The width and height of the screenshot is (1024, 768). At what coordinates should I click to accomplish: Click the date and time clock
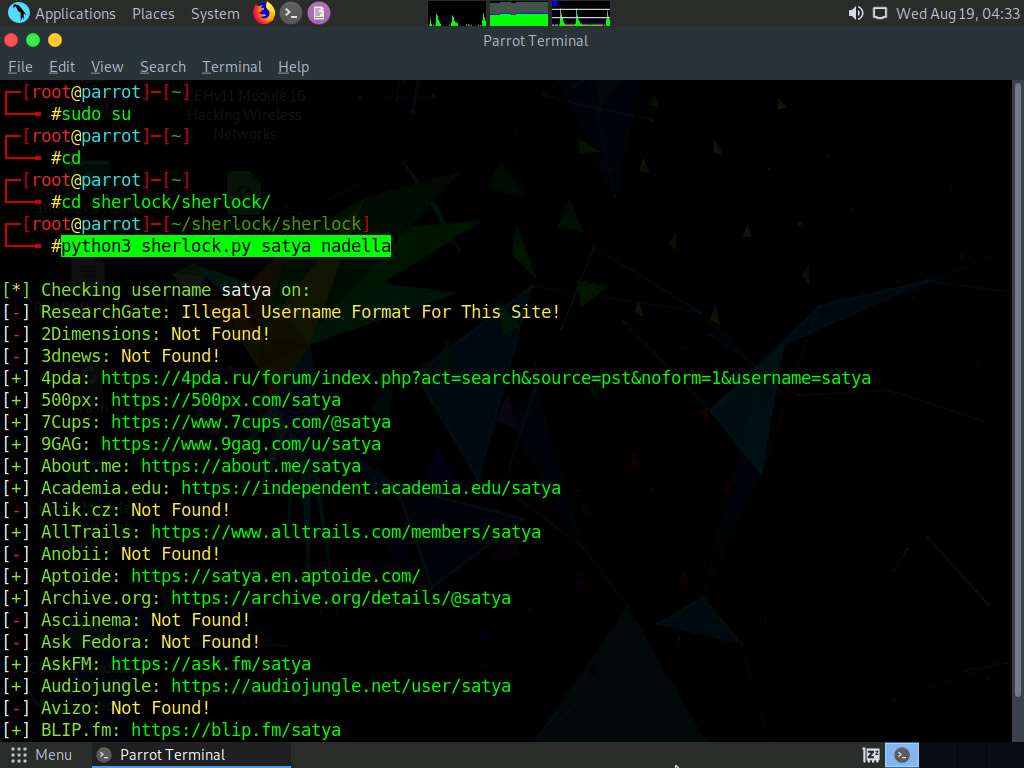tap(957, 14)
